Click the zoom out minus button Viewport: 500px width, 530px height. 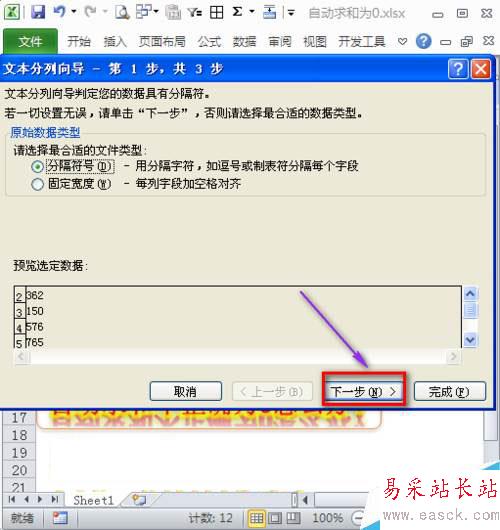[x=358, y=518]
